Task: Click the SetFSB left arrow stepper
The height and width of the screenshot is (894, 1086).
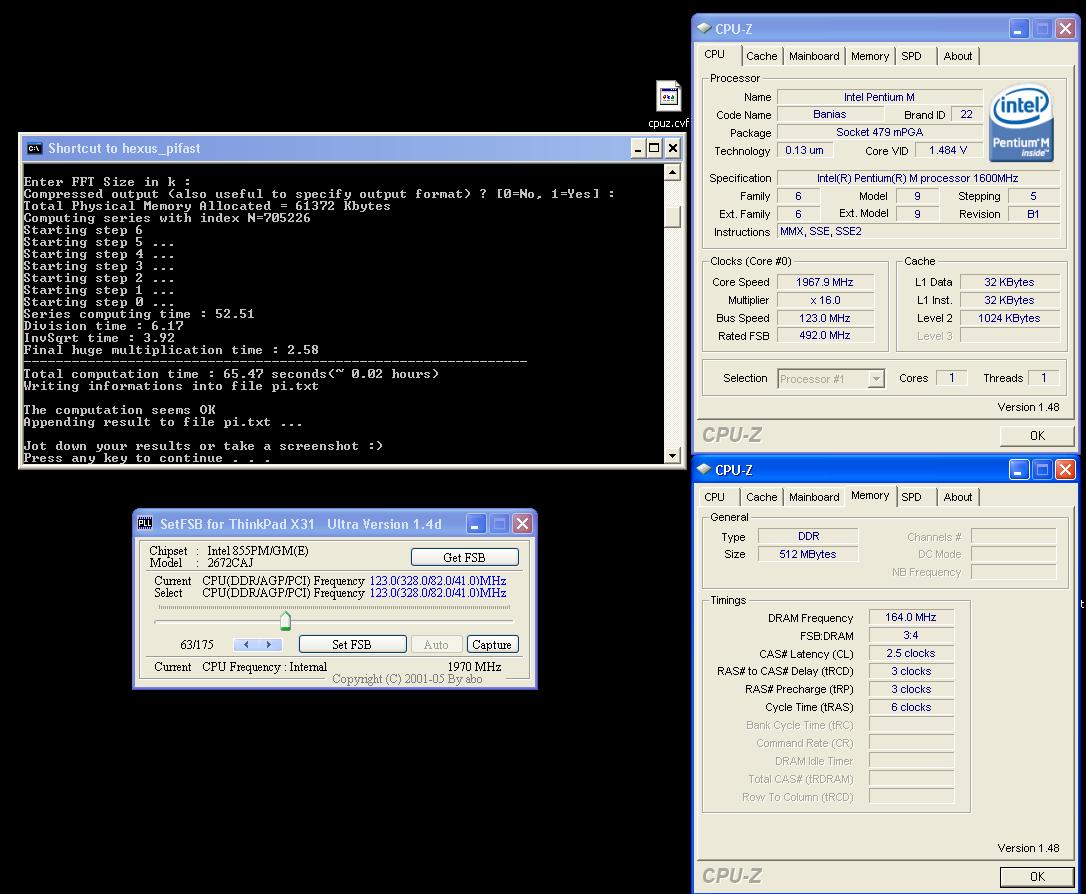Action: (246, 645)
